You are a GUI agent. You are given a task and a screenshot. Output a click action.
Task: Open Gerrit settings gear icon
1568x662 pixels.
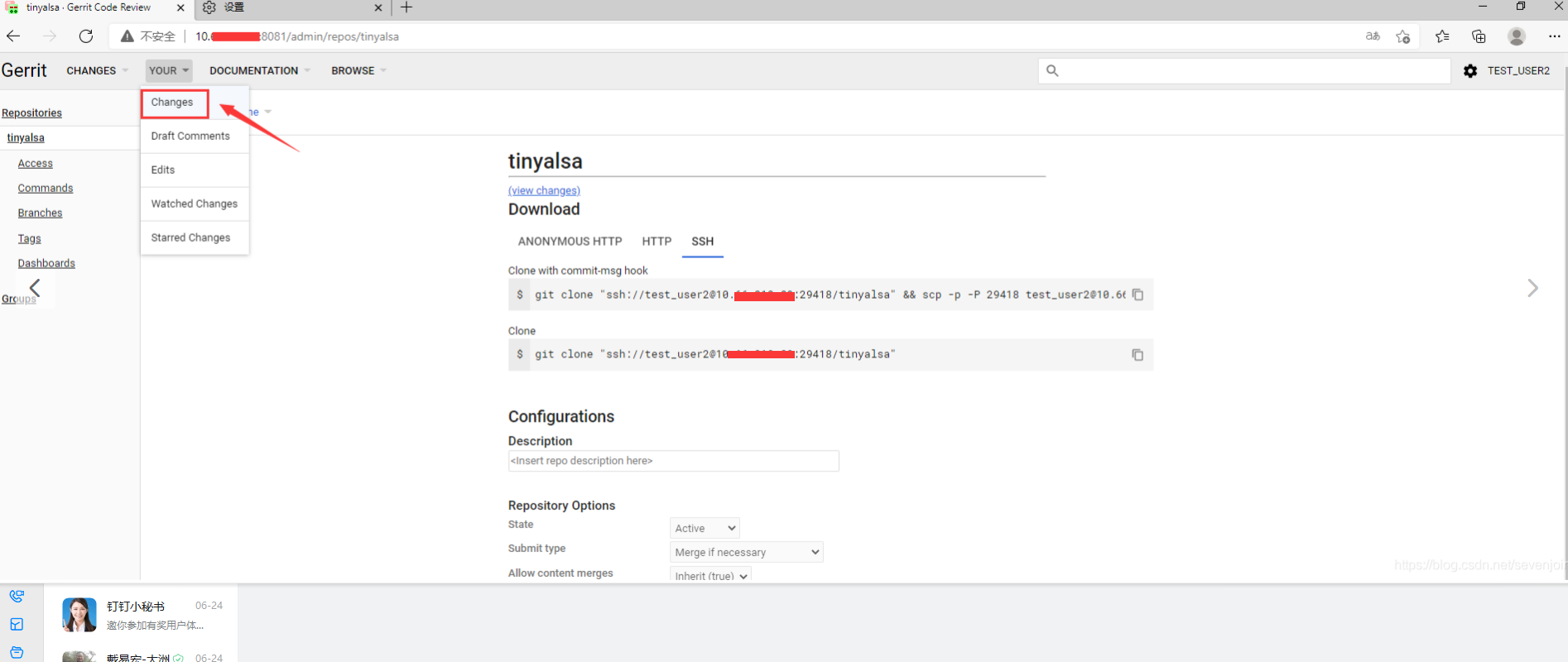[x=1470, y=71]
